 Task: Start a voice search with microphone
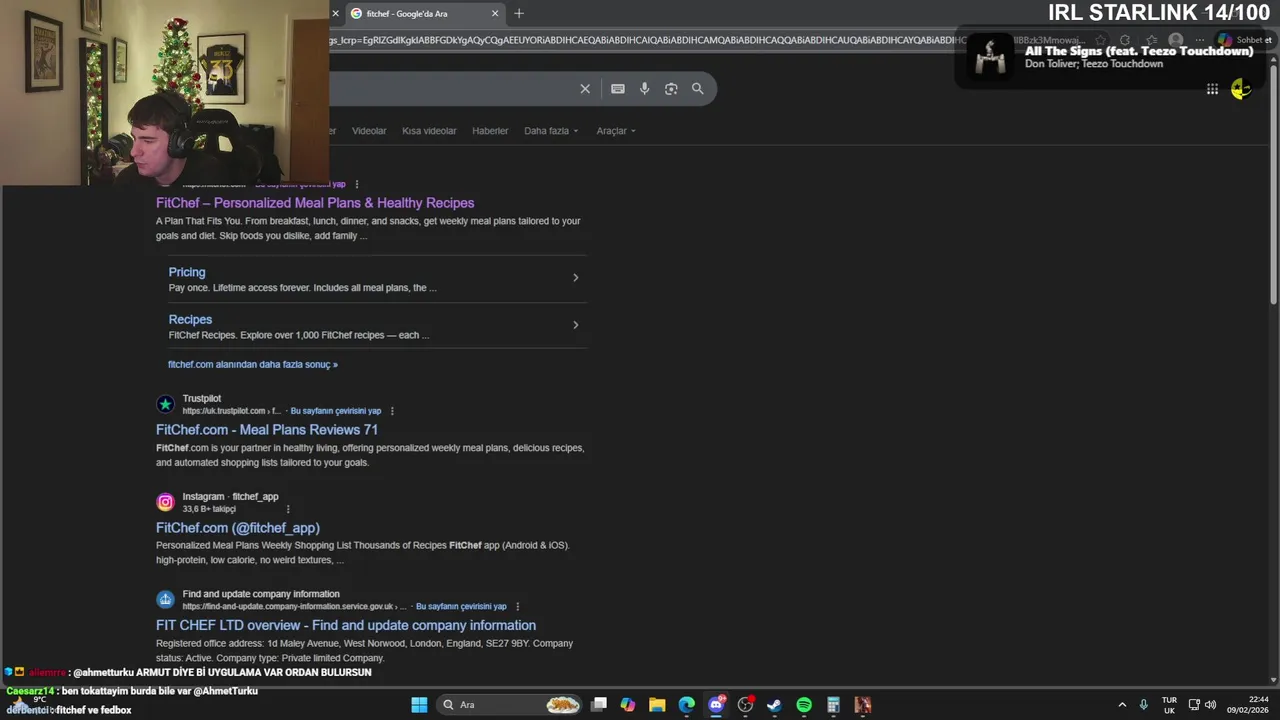point(644,89)
